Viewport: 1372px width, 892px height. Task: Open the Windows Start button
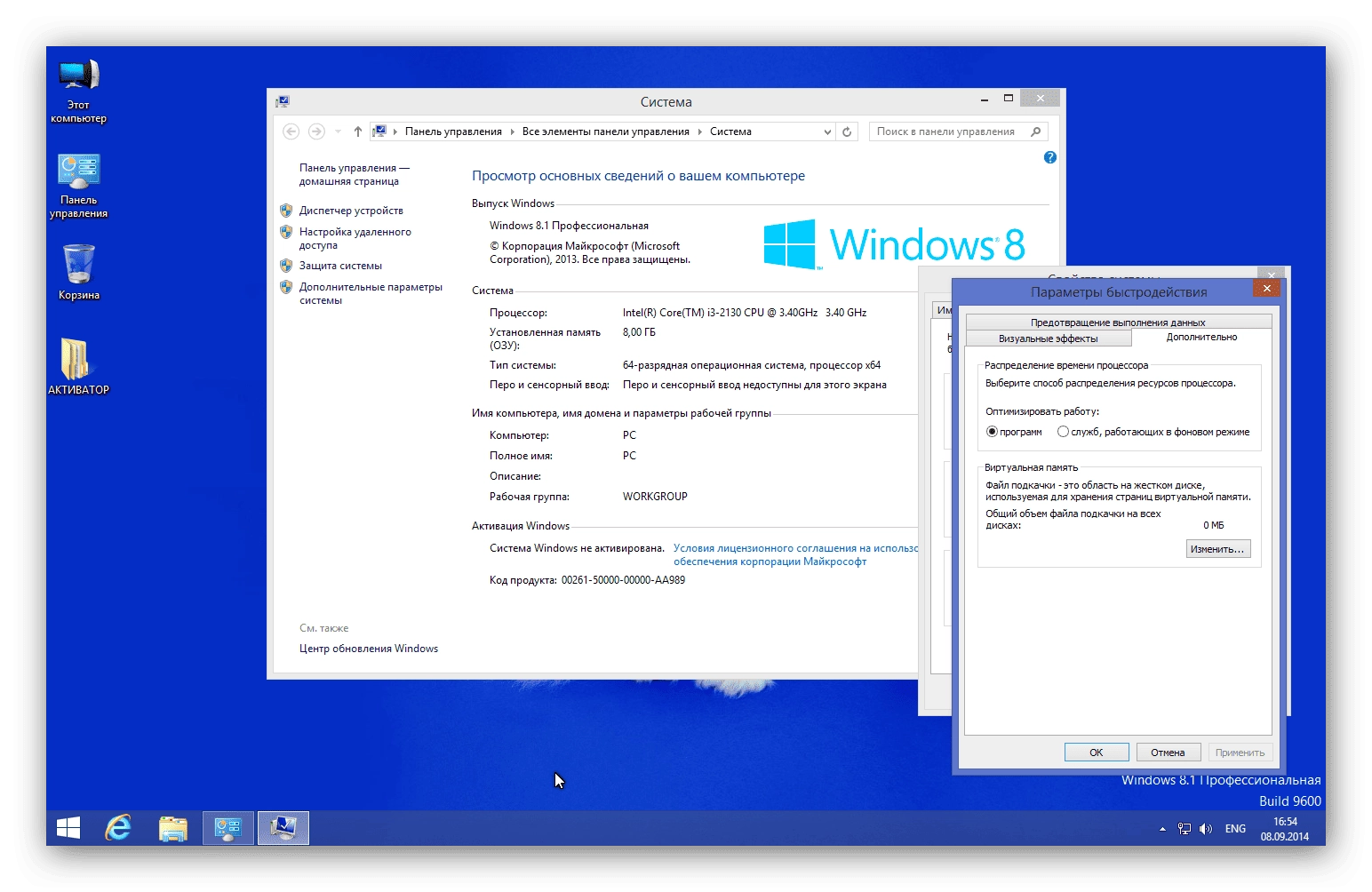click(68, 828)
